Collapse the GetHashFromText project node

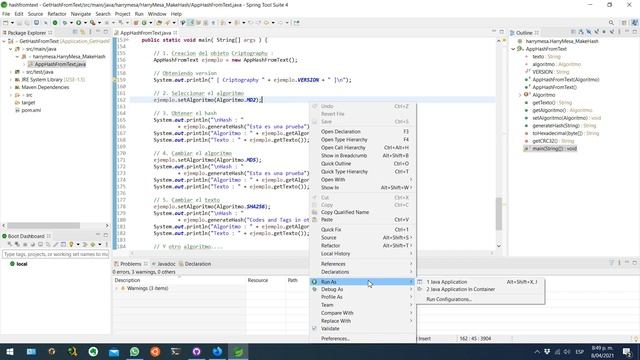(4, 41)
